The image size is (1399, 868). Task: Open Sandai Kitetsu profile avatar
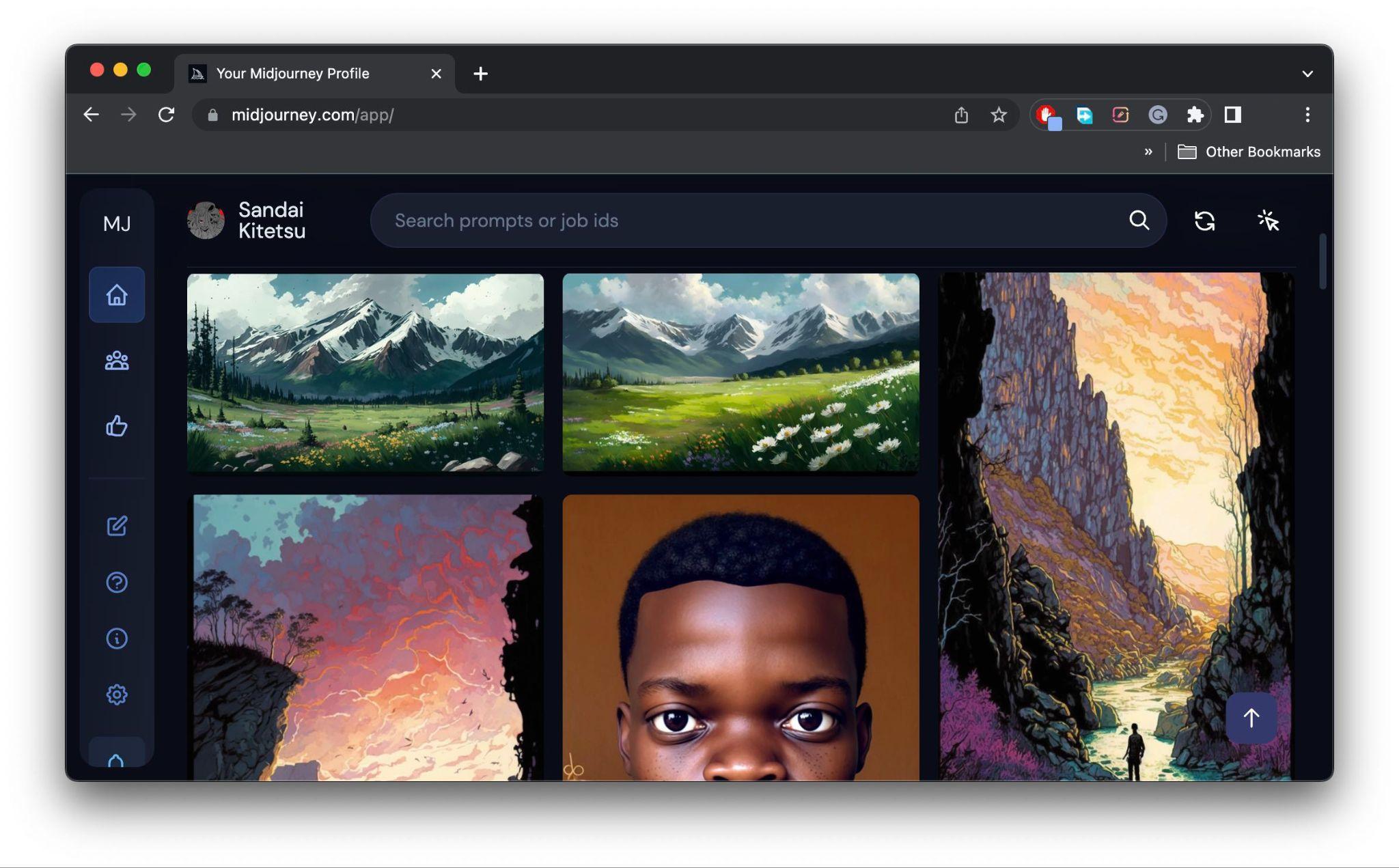tap(206, 221)
